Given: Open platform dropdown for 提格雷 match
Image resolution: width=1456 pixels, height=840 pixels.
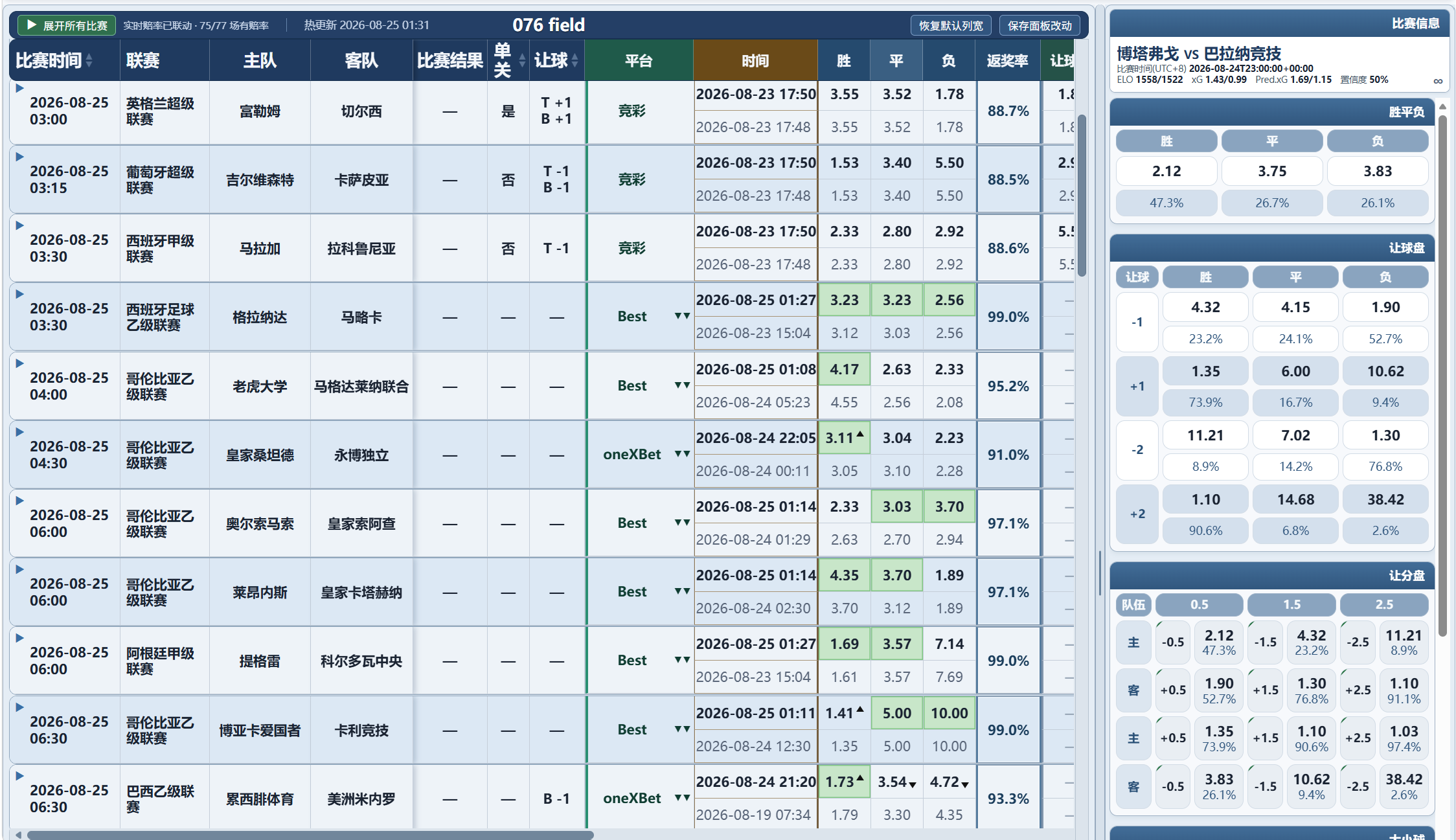Looking at the screenshot, I should click(682, 660).
